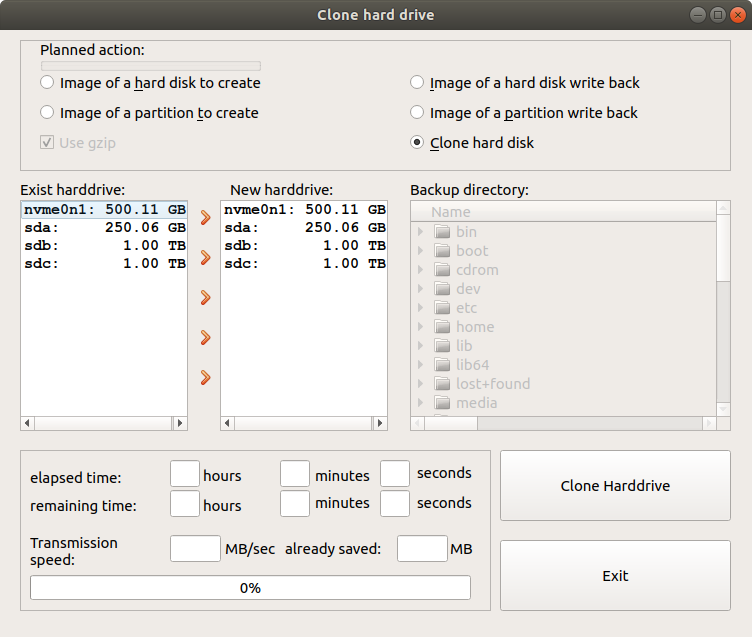Click the Exist harddrive left scroll arrow
This screenshot has height=637, width=752.
[27, 423]
